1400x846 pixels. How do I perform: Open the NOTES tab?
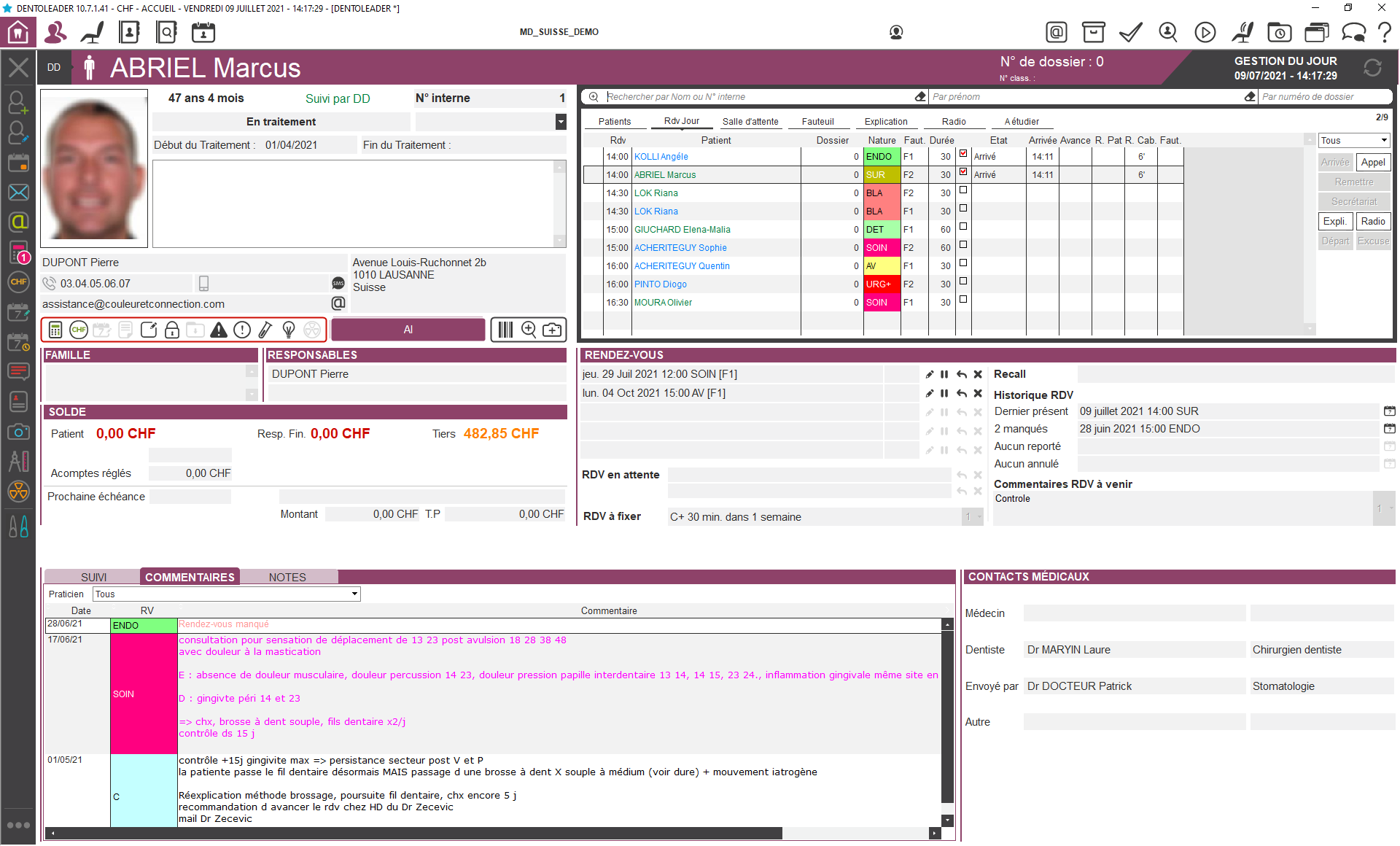(287, 577)
